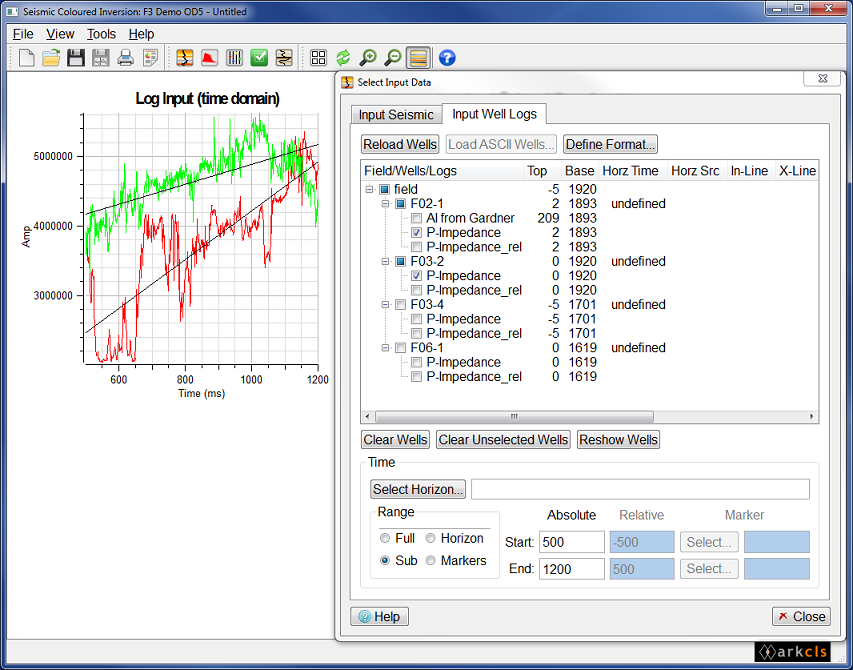853x670 pixels.
Task: Check P-Impedance_rel under well F06-1
Action: coord(416,377)
